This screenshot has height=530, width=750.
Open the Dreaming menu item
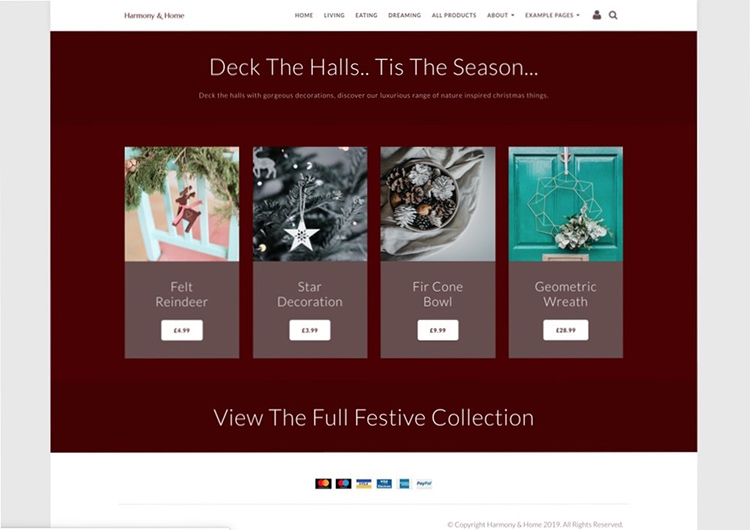click(404, 15)
